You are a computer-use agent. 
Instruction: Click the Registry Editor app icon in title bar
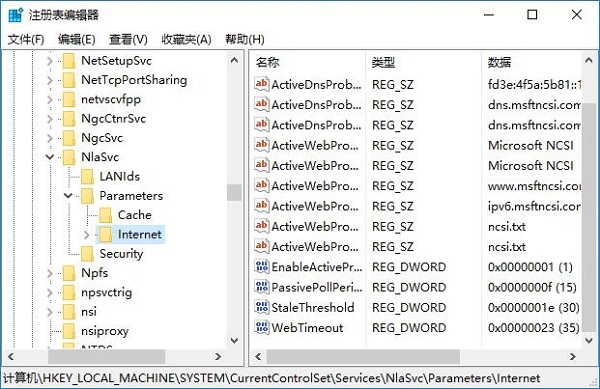[x=15, y=15]
